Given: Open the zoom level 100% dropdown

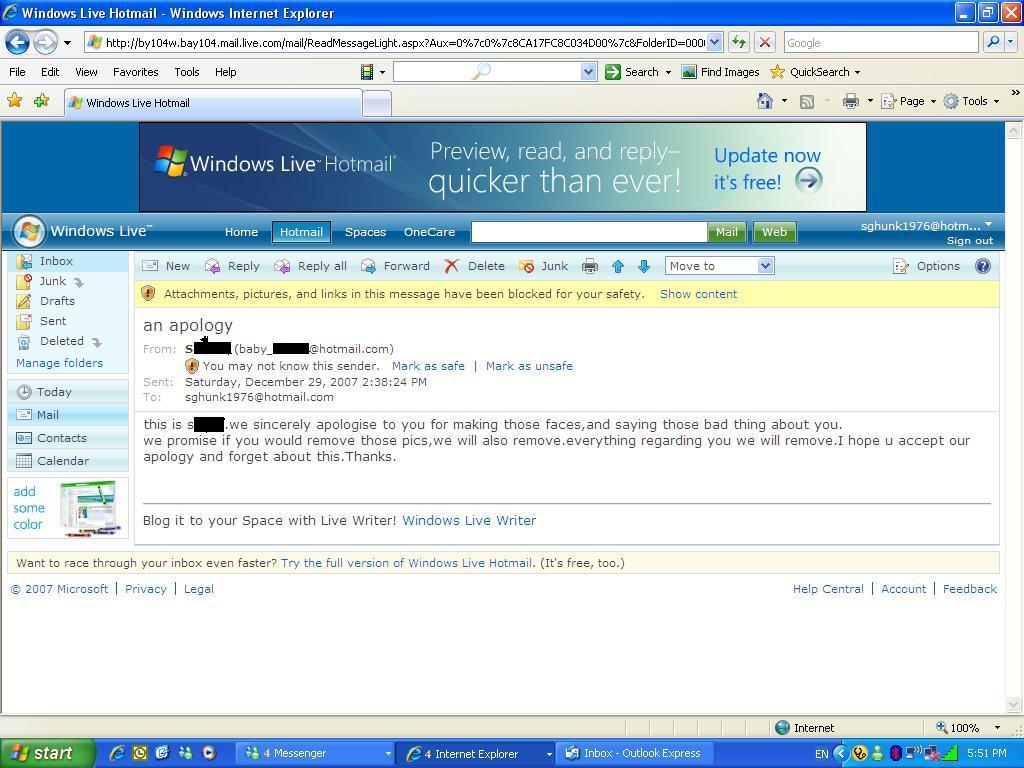Looking at the screenshot, I should point(997,728).
